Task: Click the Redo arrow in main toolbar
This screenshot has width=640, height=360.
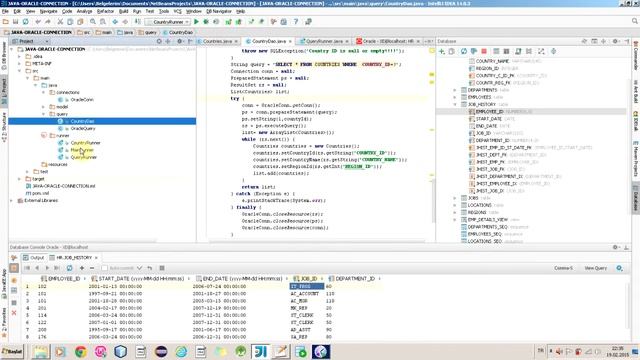Action: pos(47,22)
